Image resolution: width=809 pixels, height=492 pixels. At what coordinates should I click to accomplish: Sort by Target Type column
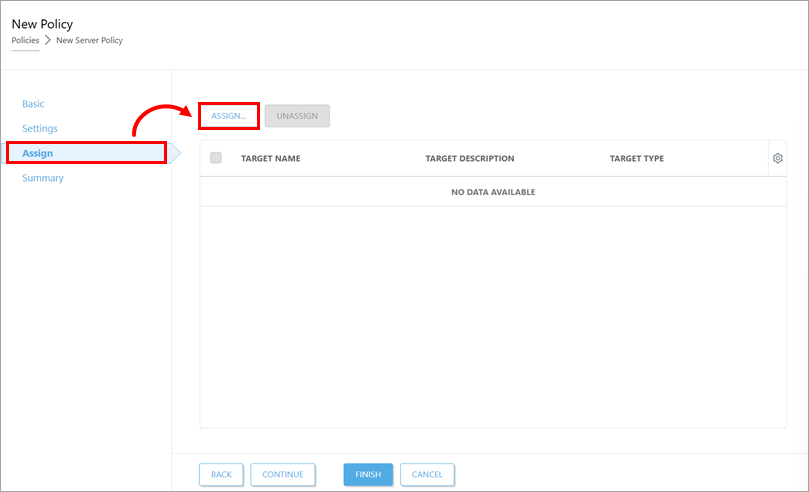coord(636,159)
